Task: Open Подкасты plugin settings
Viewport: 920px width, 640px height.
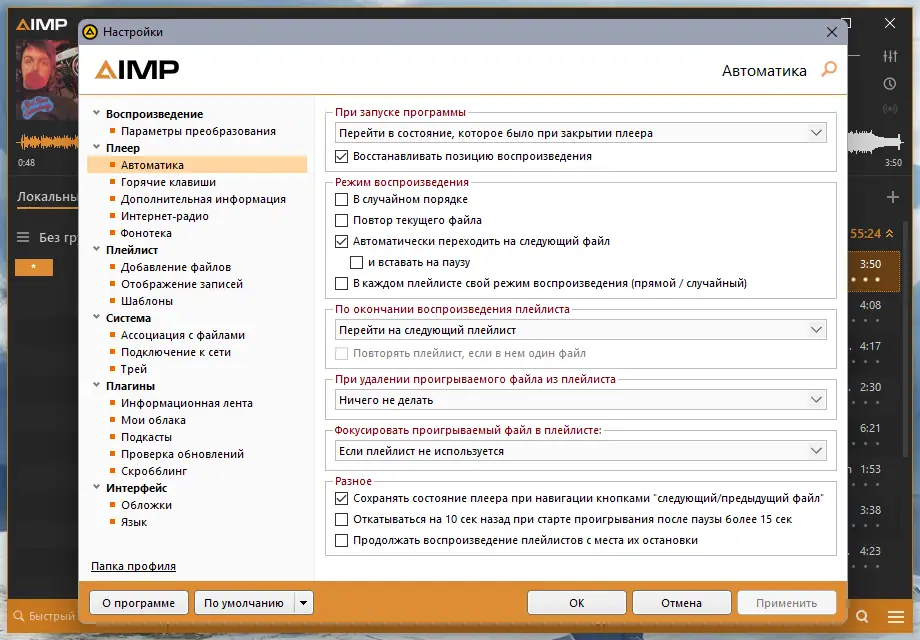Action: 146,437
